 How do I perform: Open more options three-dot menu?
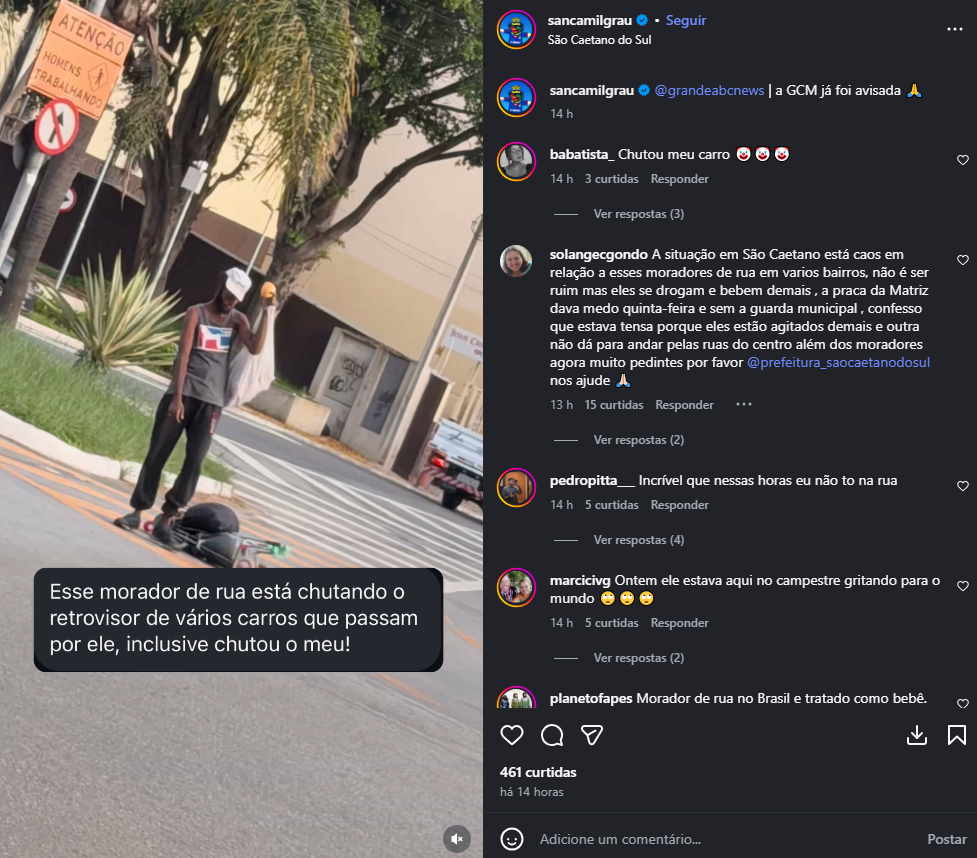point(955,29)
